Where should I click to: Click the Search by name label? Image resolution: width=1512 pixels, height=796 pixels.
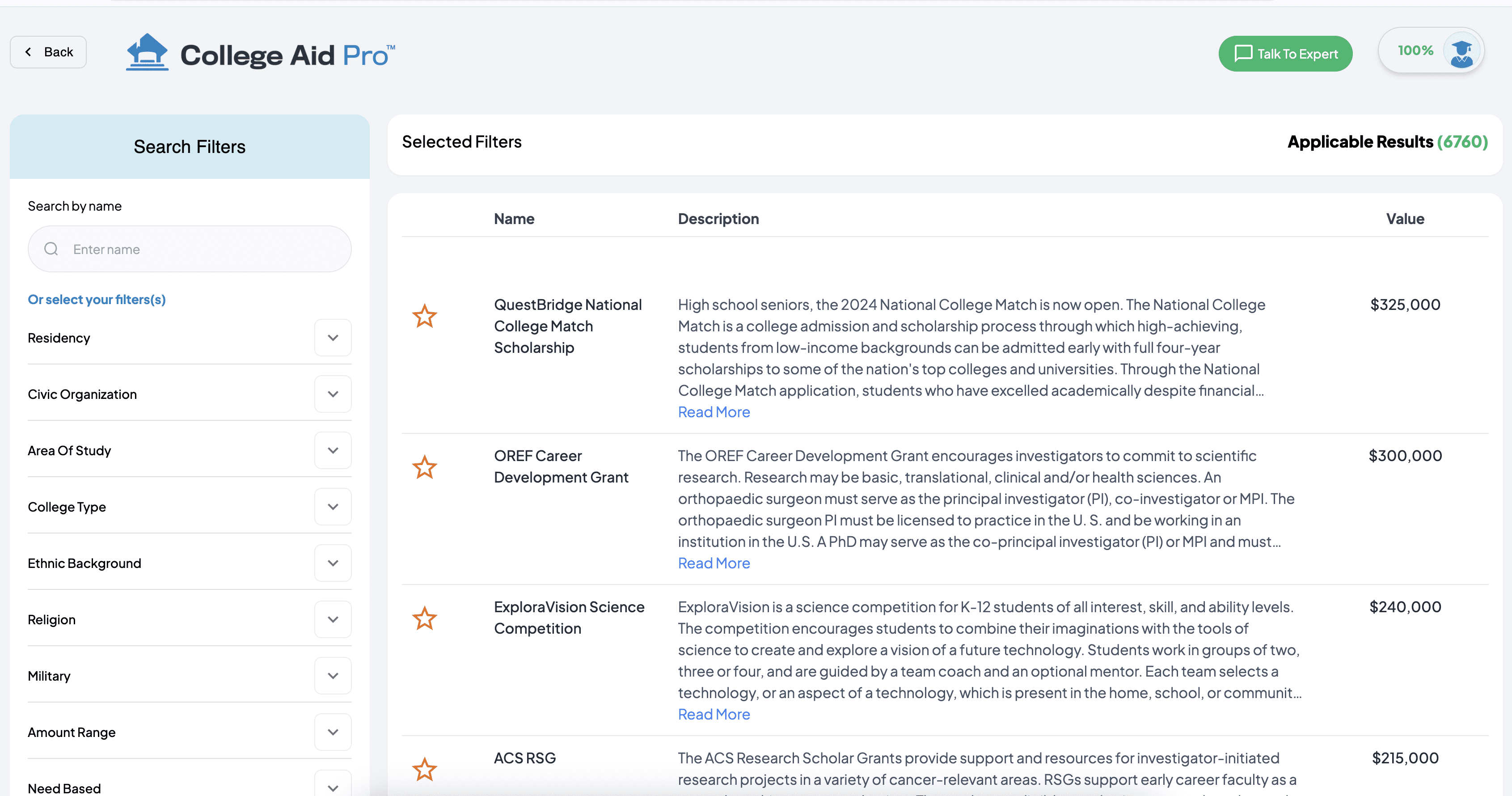click(75, 206)
